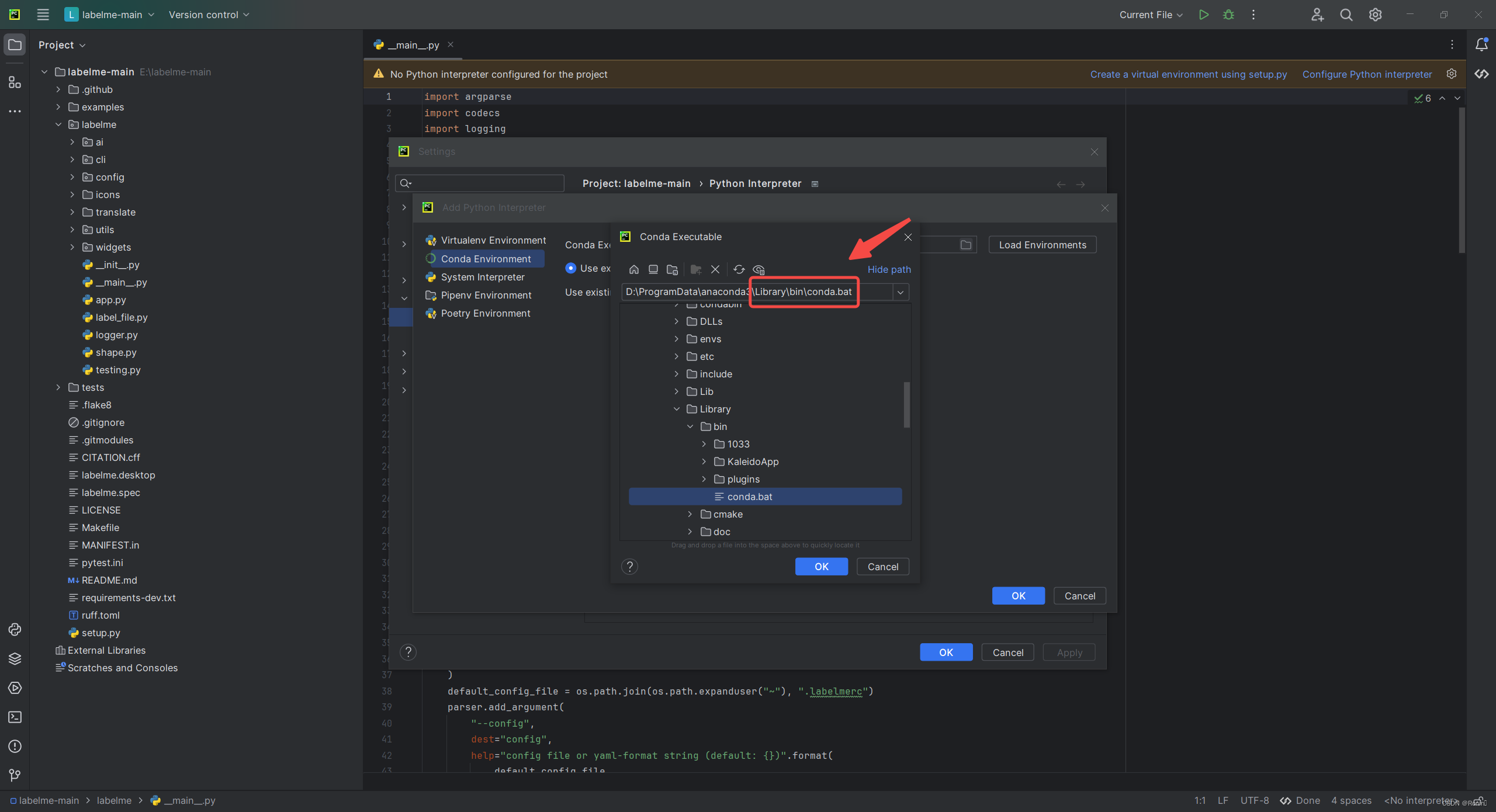The height and width of the screenshot is (812, 1496).
Task: Click Cancel in Add Python Interpreter dialog
Action: [x=1079, y=596]
